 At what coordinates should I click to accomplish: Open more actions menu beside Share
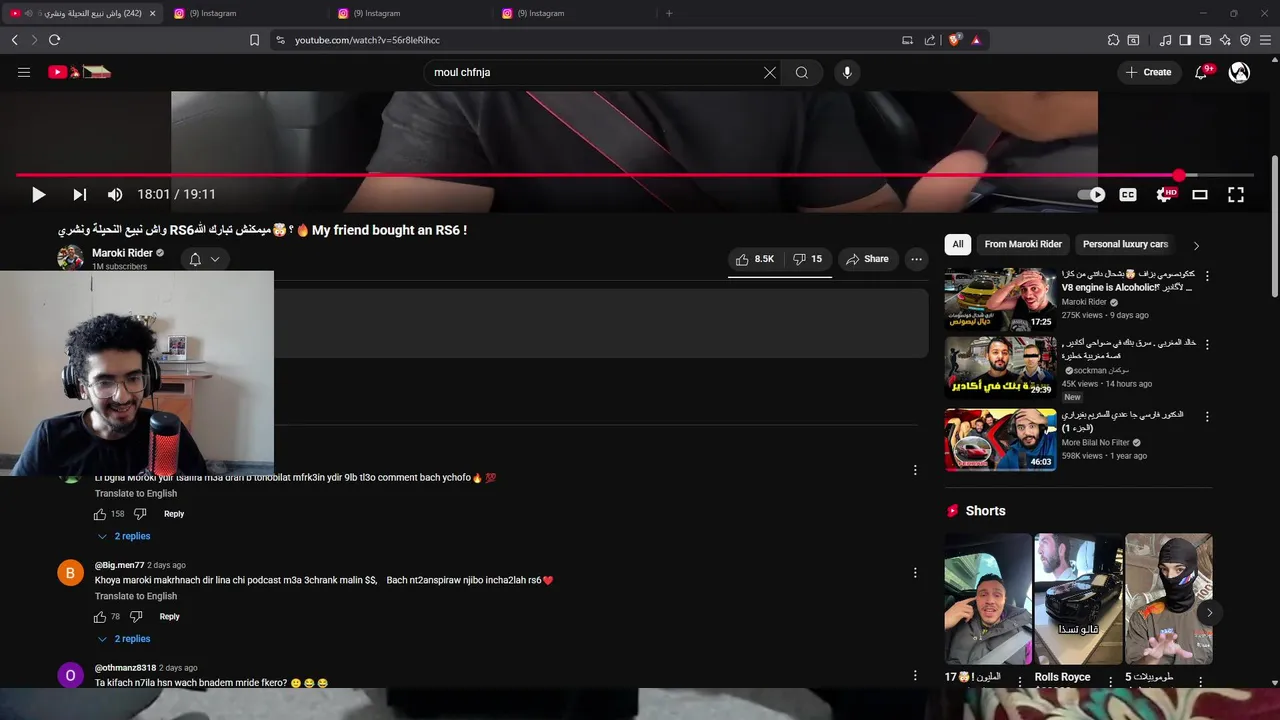coord(916,259)
